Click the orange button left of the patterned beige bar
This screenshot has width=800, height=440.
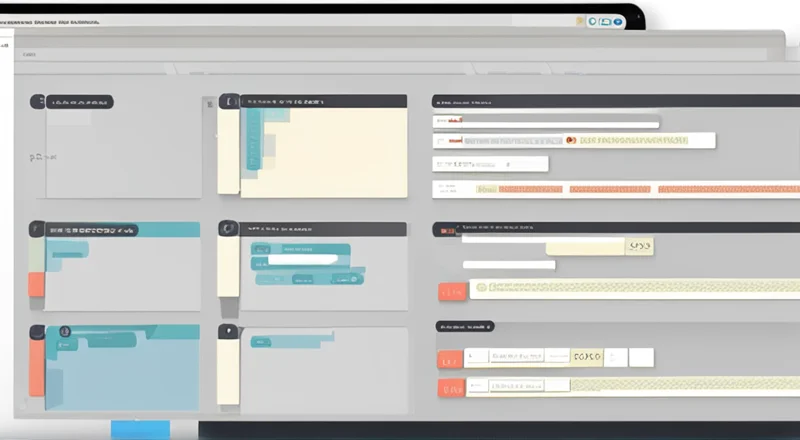[452, 291]
